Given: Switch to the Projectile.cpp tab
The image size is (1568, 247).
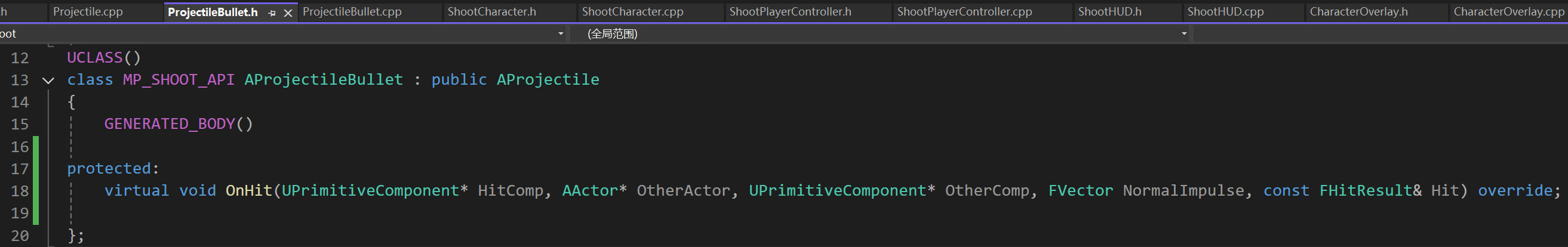Looking at the screenshot, I should (x=88, y=11).
